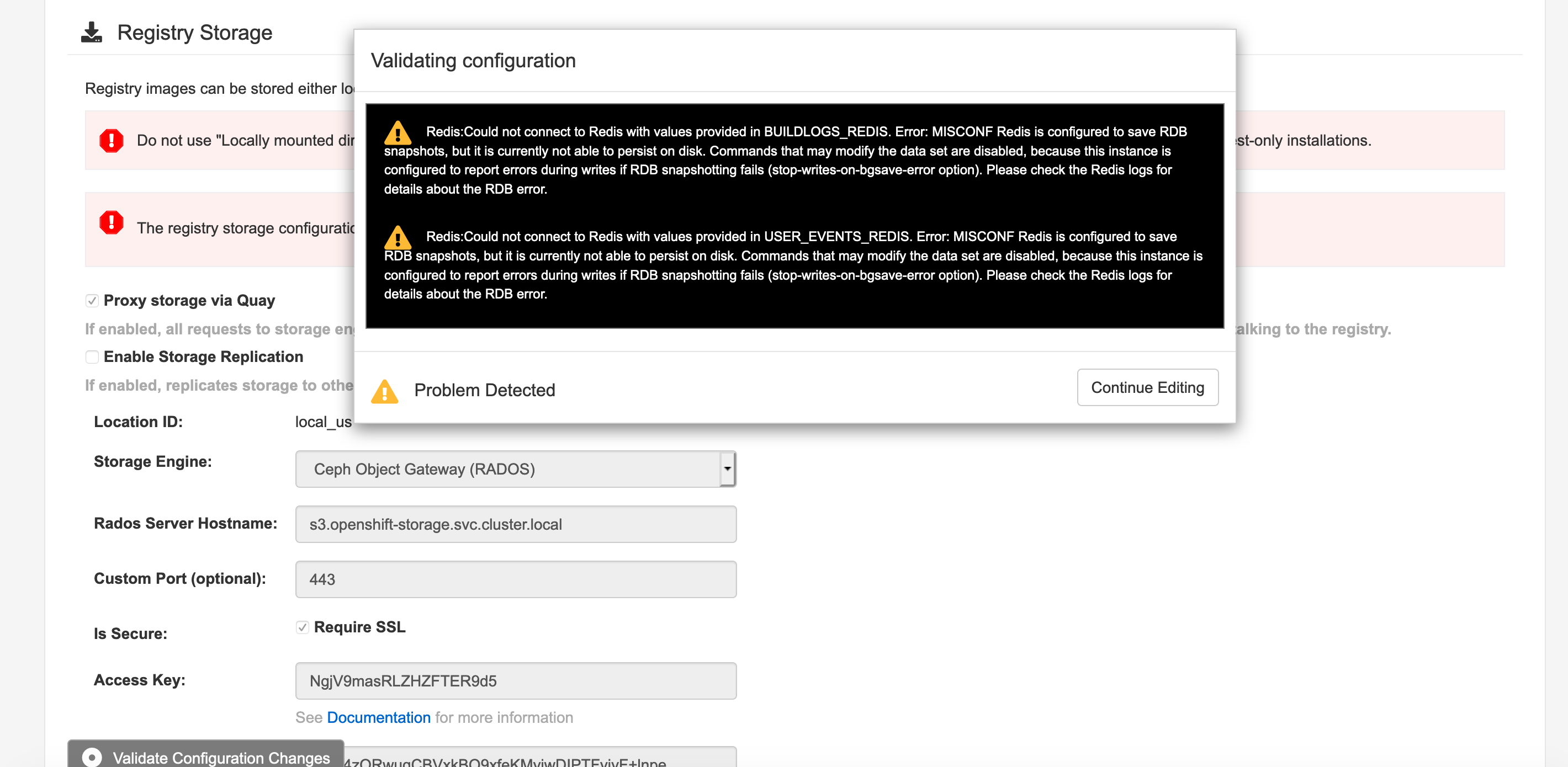Viewport: 1568px width, 767px height.
Task: Click the Validating configuration dialog title
Action: (x=473, y=61)
